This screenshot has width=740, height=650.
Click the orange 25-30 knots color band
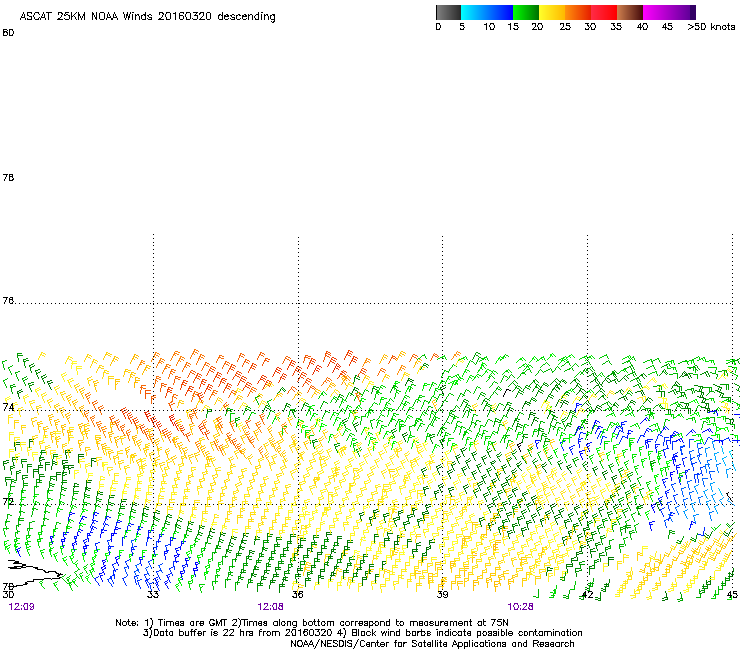pos(578,12)
